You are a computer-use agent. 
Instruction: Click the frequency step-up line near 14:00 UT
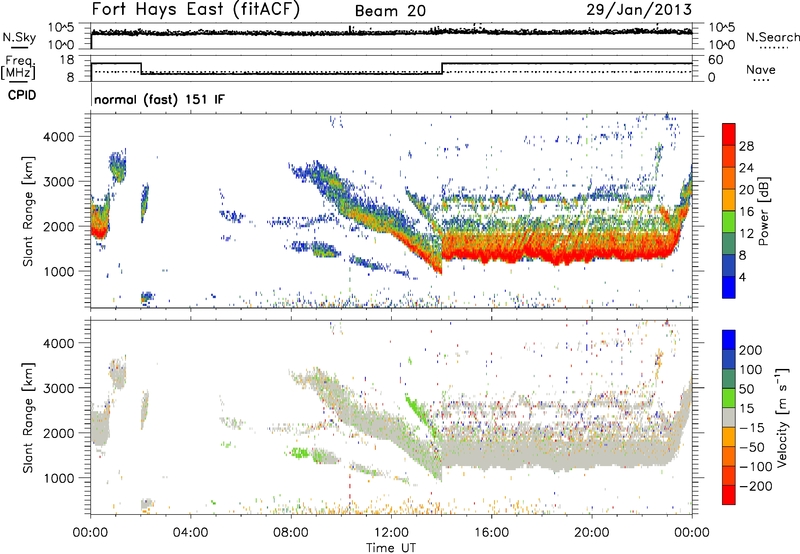[442, 68]
